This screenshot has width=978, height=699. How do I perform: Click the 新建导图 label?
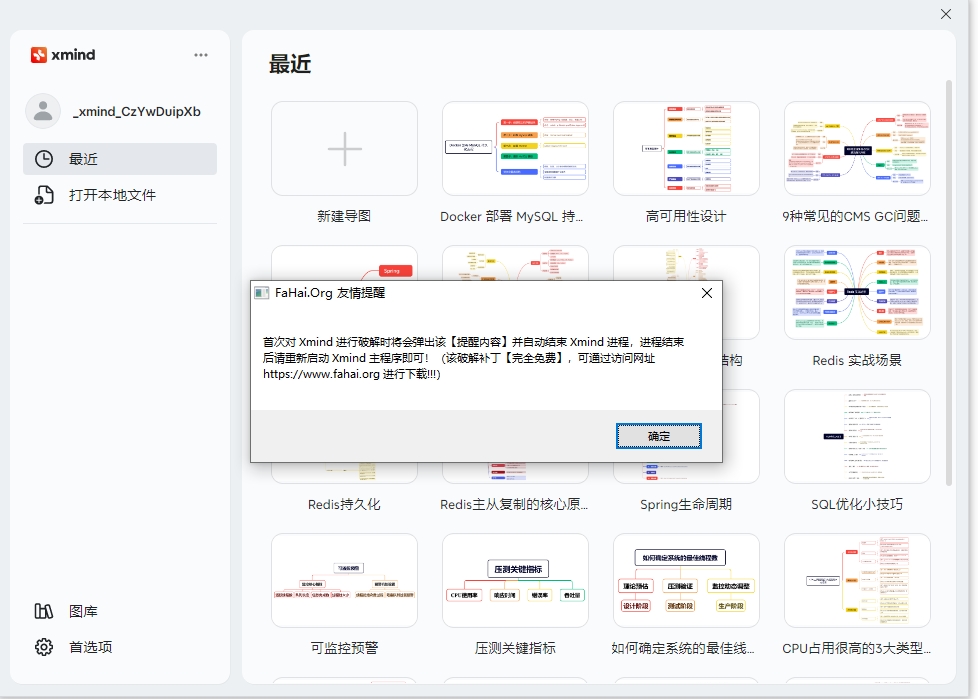point(344,216)
